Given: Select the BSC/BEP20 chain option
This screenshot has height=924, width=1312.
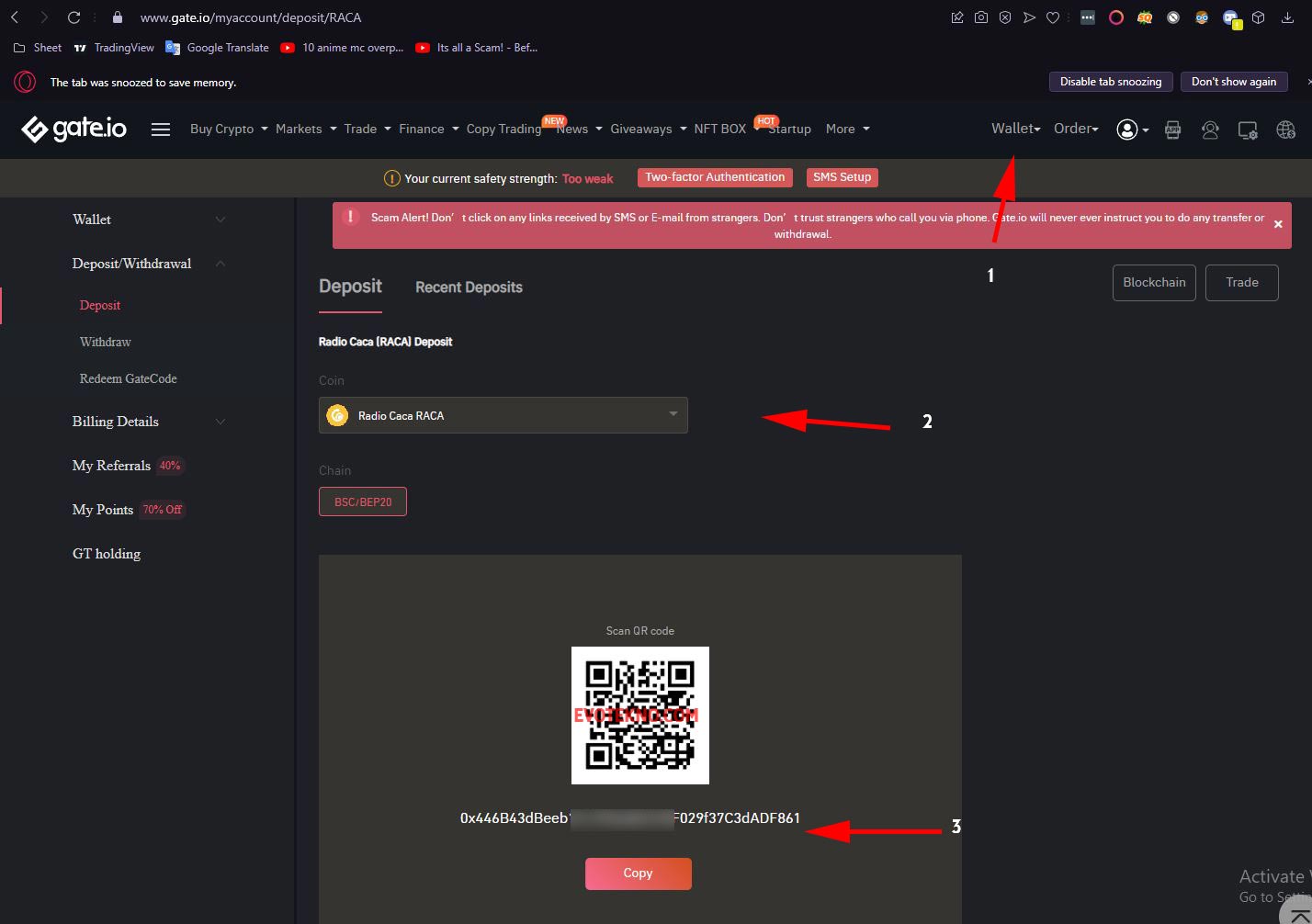Looking at the screenshot, I should 363,502.
